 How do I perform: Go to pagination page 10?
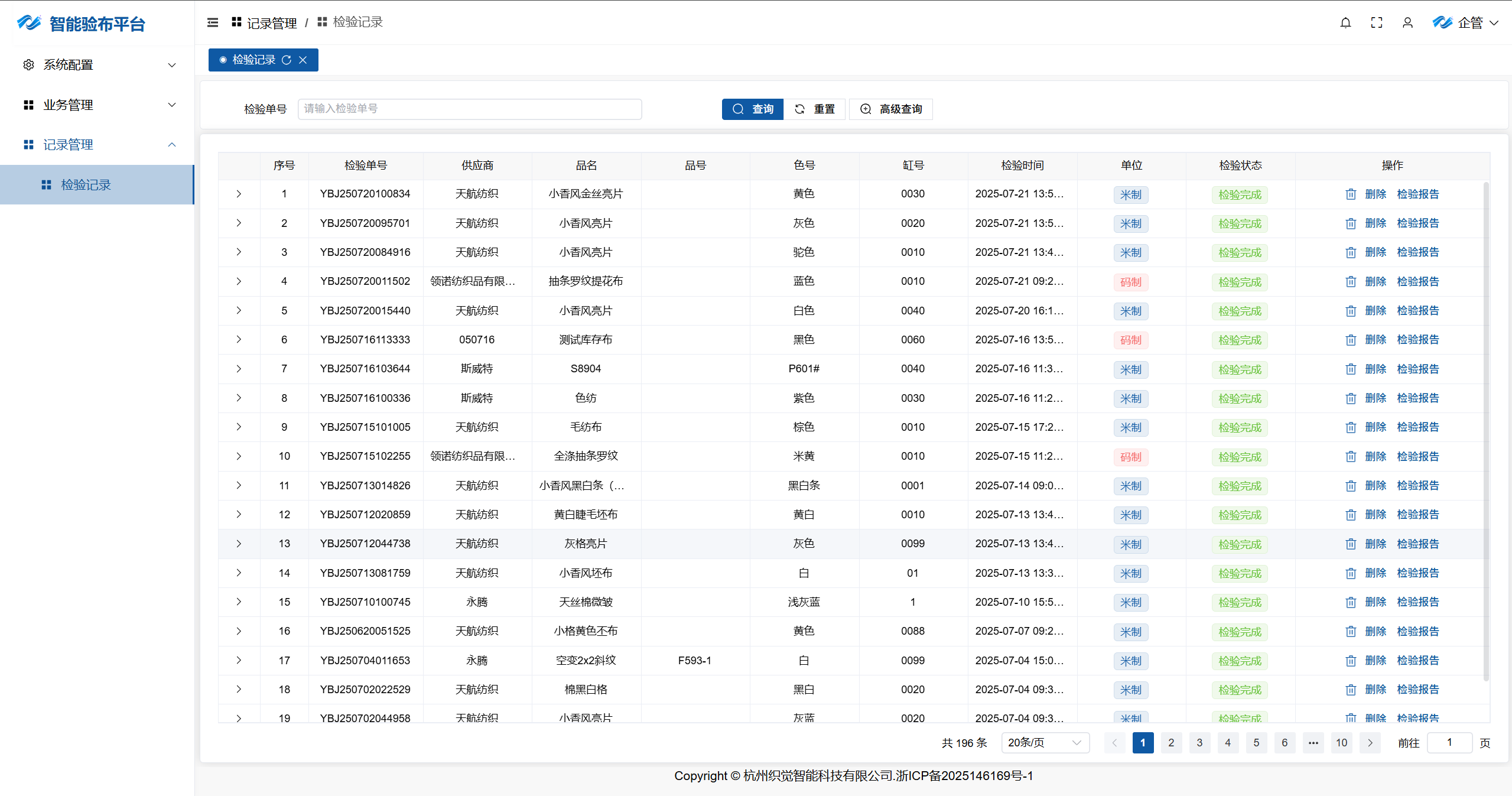1341,743
